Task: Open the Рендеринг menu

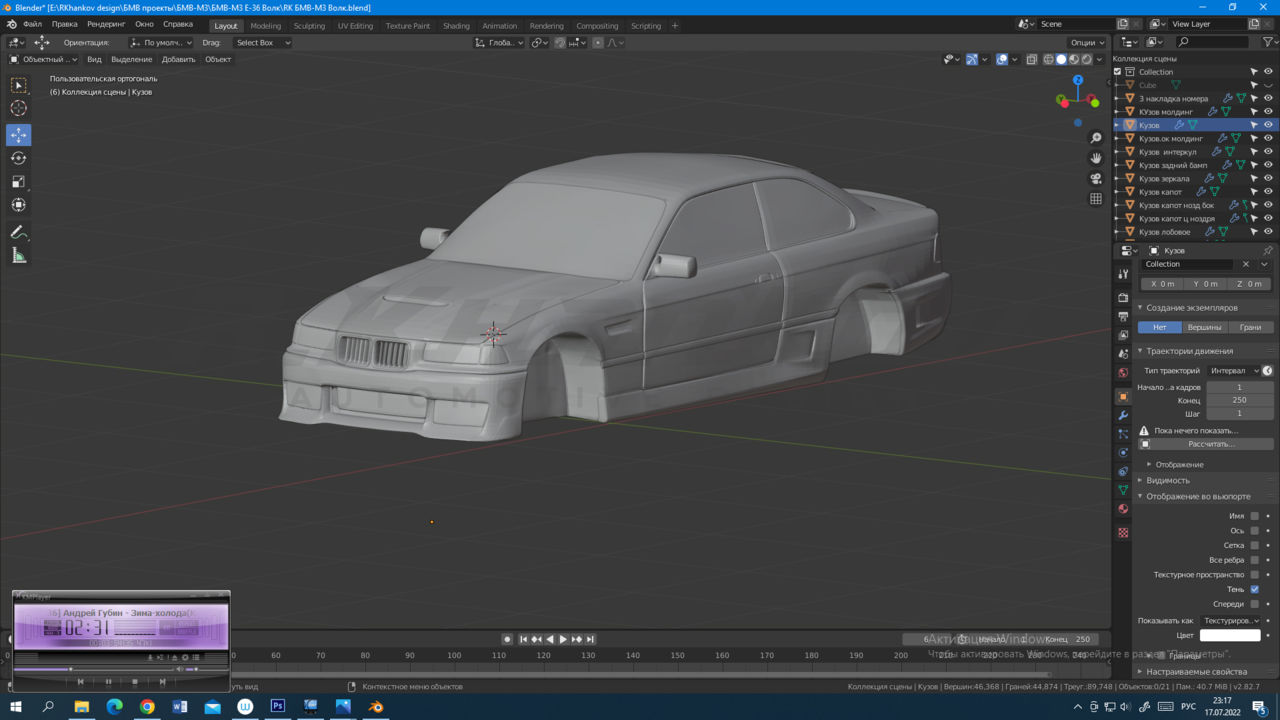Action: tap(106, 24)
